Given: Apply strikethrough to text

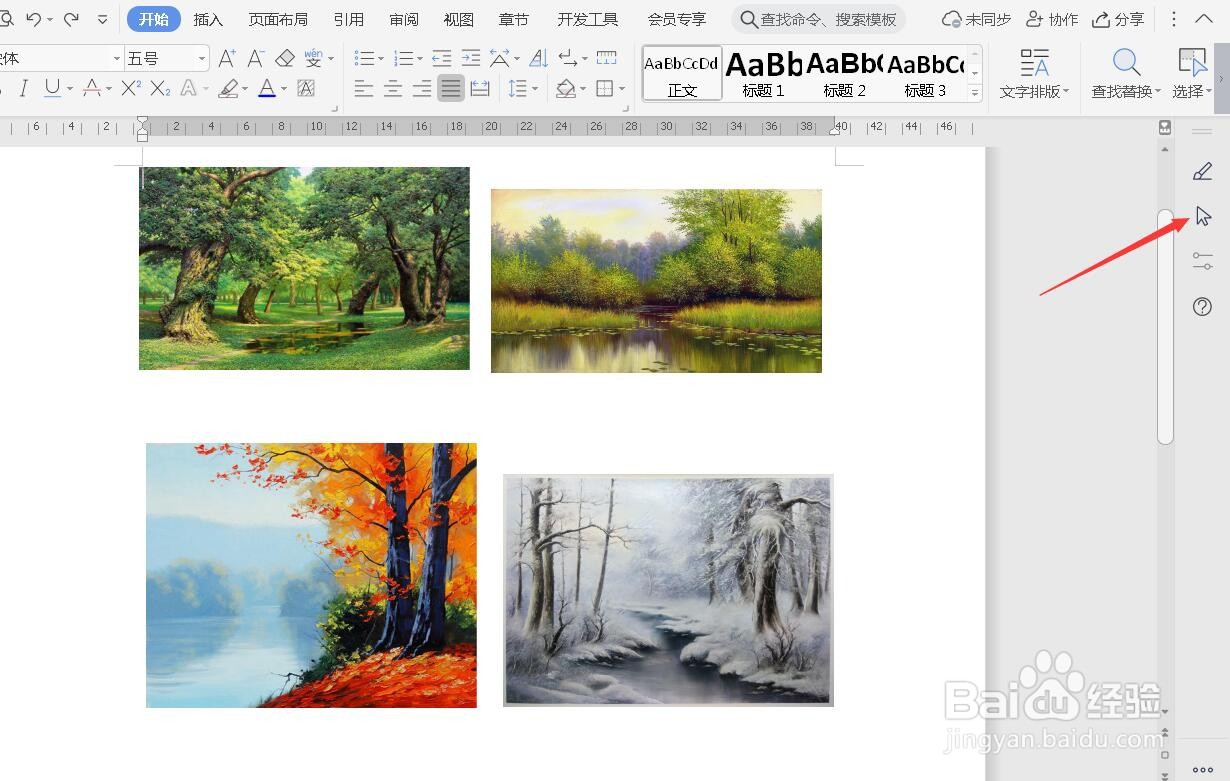Looking at the screenshot, I should click(92, 89).
